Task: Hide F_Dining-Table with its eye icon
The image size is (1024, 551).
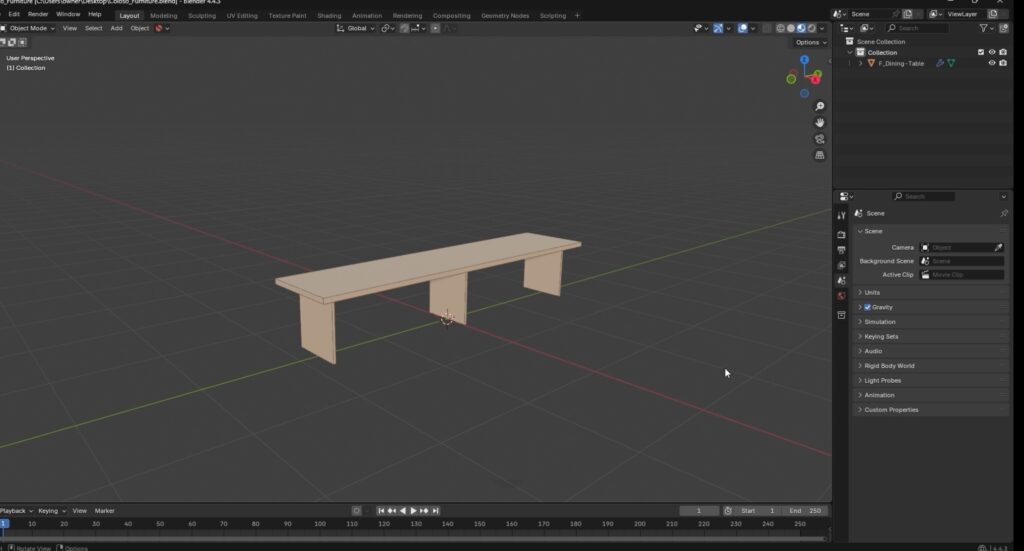Action: pos(992,63)
